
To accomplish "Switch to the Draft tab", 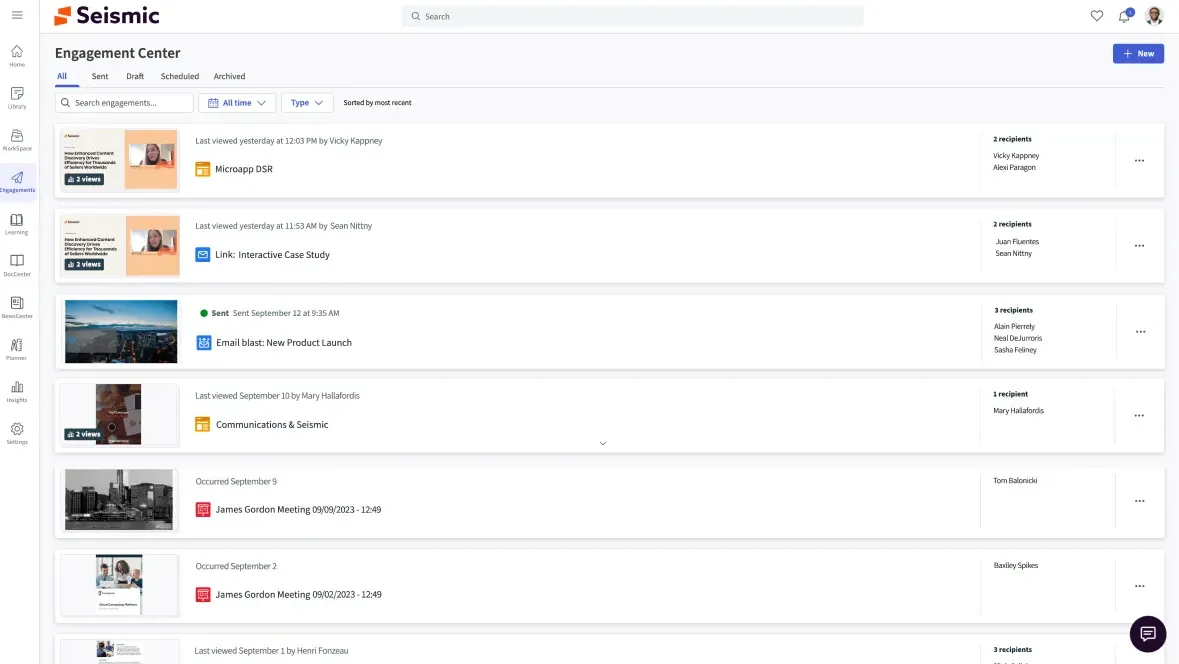I will click(x=135, y=76).
